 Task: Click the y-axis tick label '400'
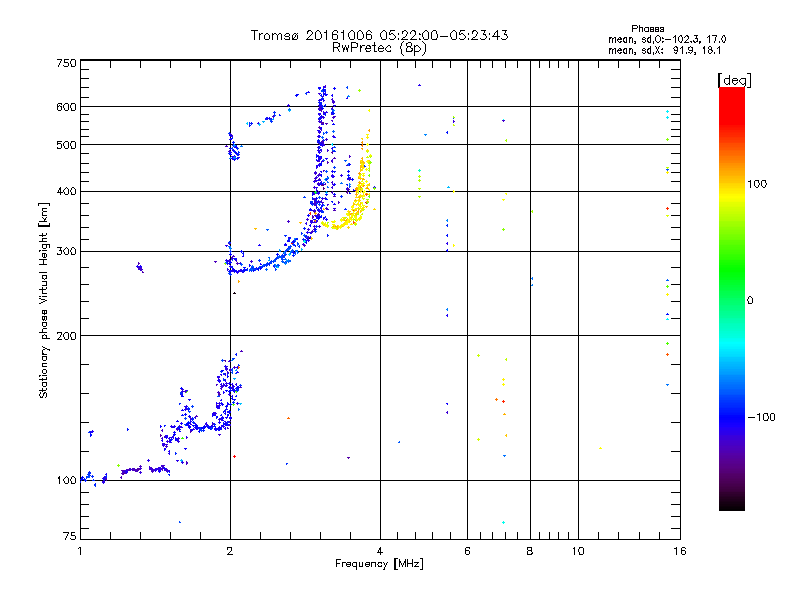tap(66, 192)
